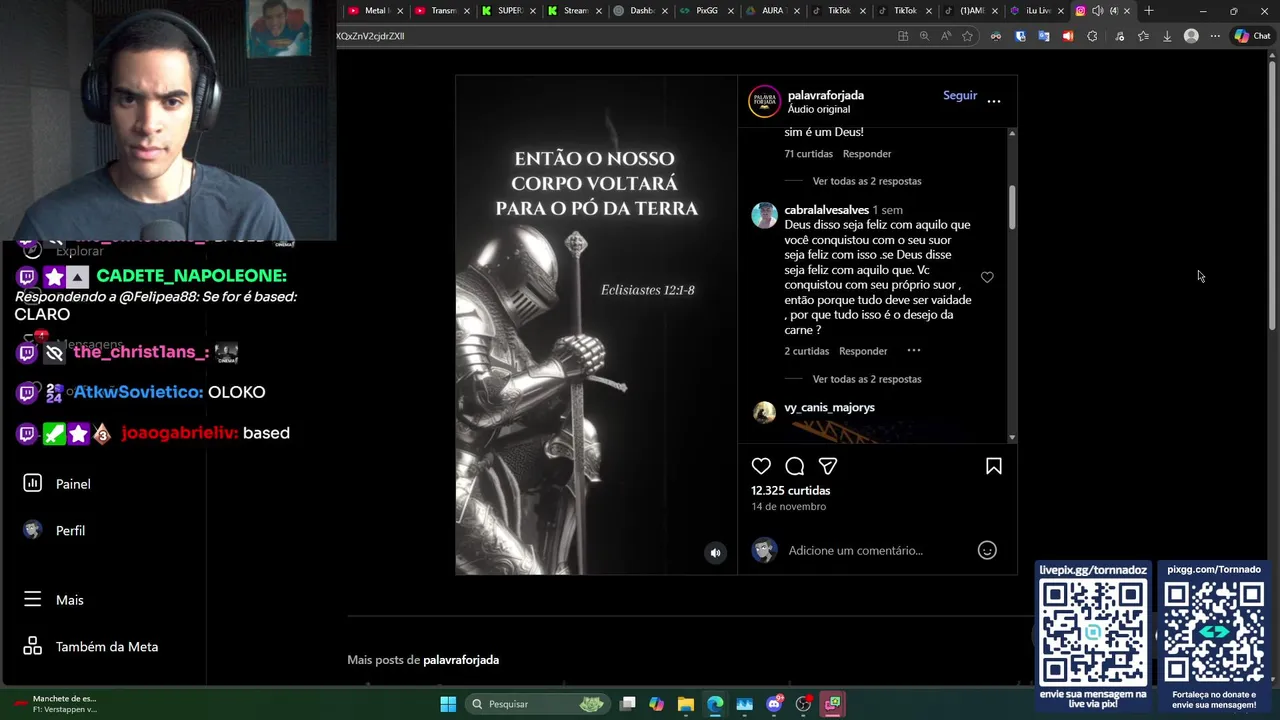Expand replies under the 71 curtidas comment
Viewport: 1280px width, 720px height.
[x=867, y=181]
